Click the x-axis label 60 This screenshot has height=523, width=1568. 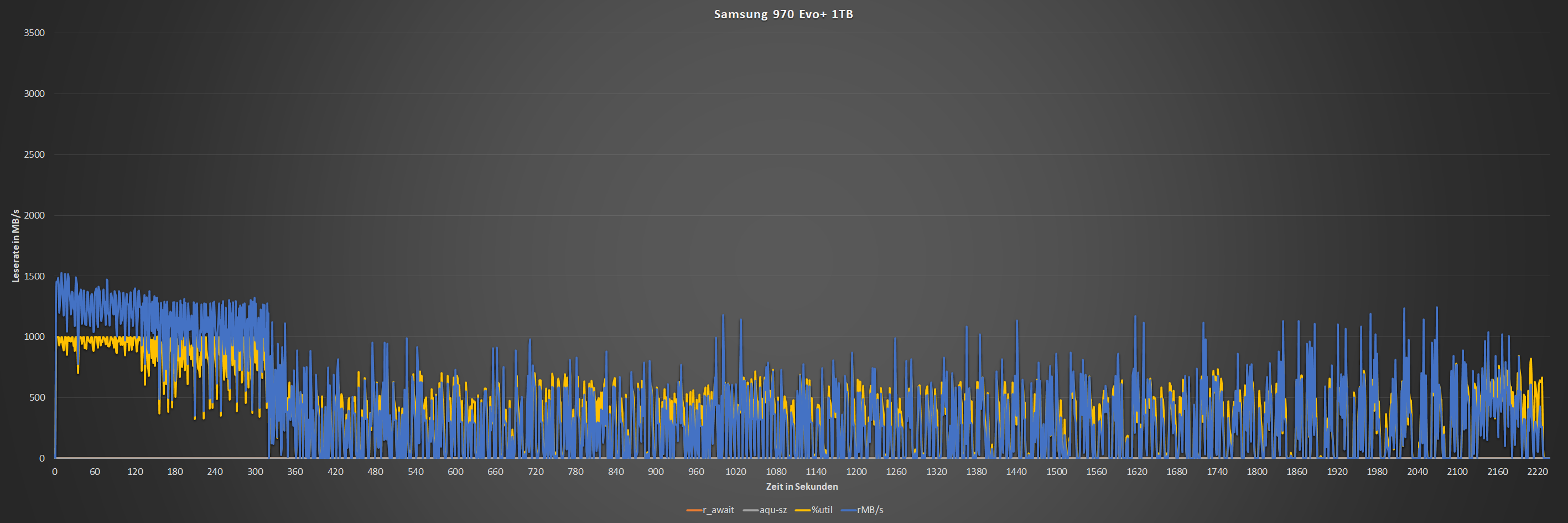95,472
